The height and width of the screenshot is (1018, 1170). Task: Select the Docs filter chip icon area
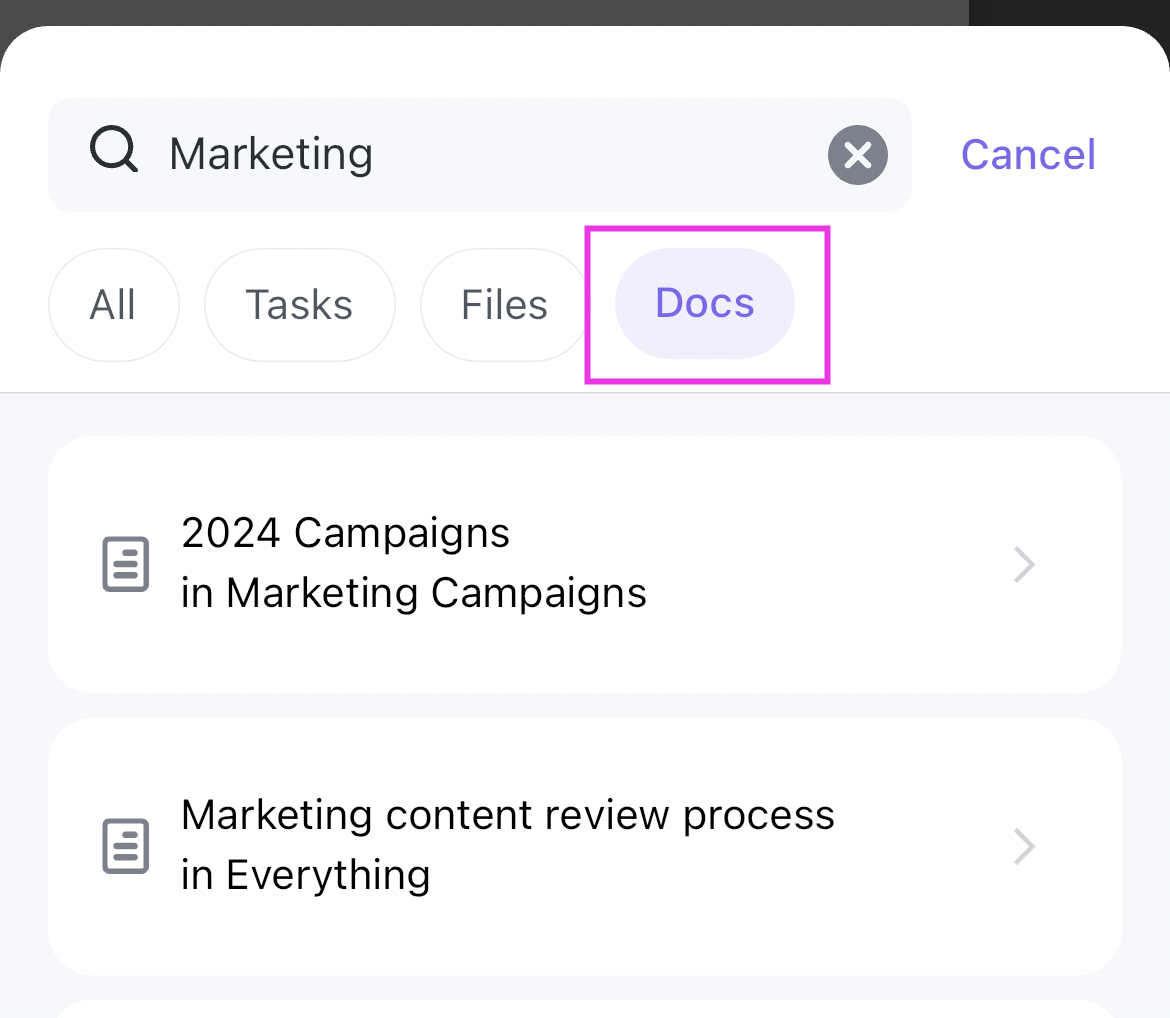pyautogui.click(x=704, y=304)
